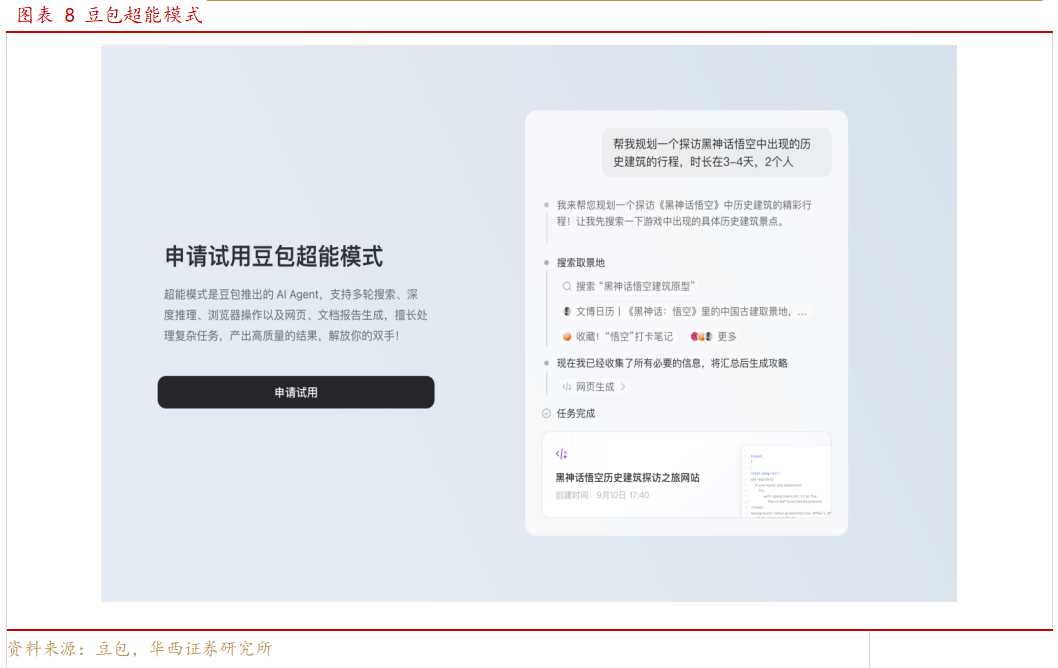The width and height of the screenshot is (1058, 668).
Task: Click the orange icon beside 收藏!“悟空”打卡笔记
Action: click(x=567, y=337)
